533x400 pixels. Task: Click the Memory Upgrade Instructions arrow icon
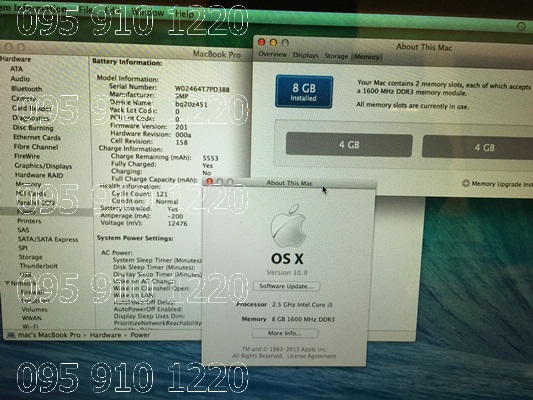click(465, 184)
